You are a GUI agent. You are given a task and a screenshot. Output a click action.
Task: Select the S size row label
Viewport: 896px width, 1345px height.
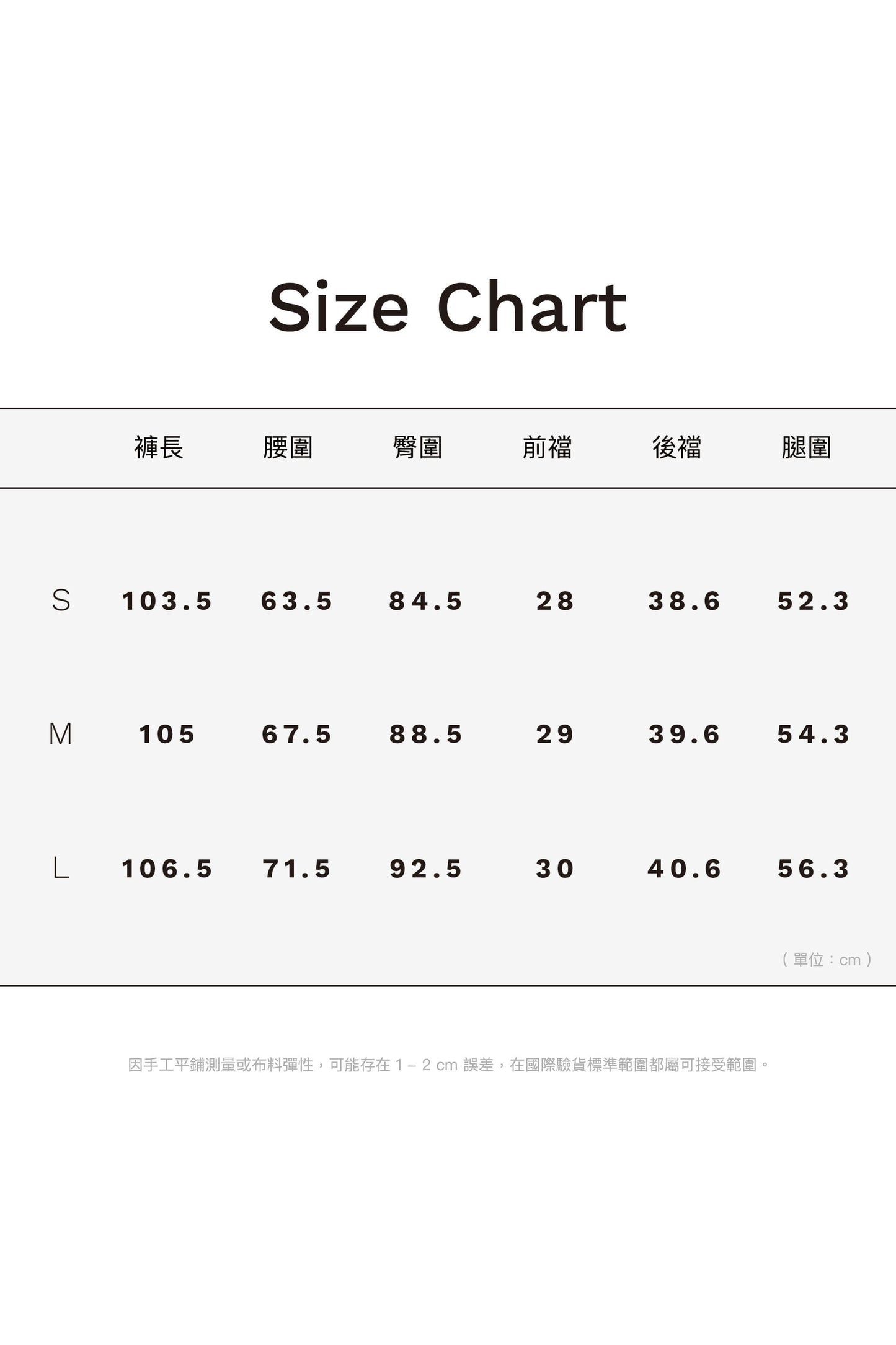[x=61, y=601]
